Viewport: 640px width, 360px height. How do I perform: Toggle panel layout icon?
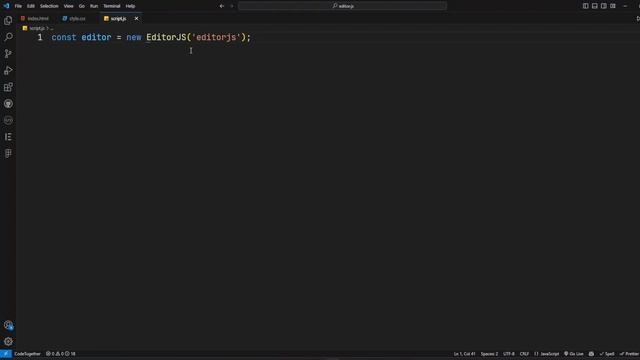594,6
